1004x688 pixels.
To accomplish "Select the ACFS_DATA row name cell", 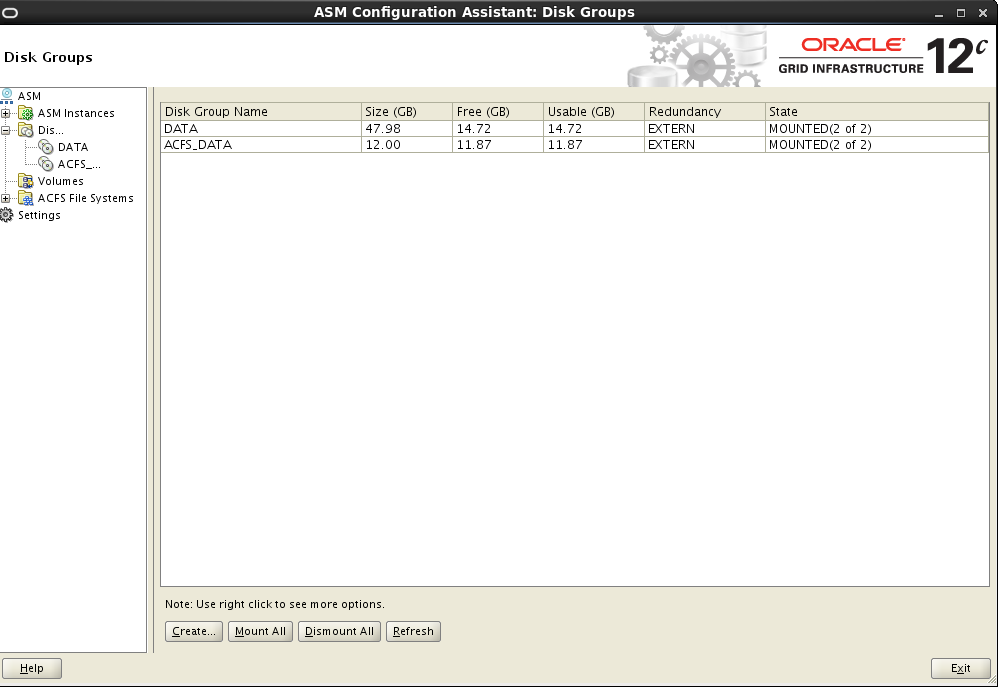I will tap(261, 145).
